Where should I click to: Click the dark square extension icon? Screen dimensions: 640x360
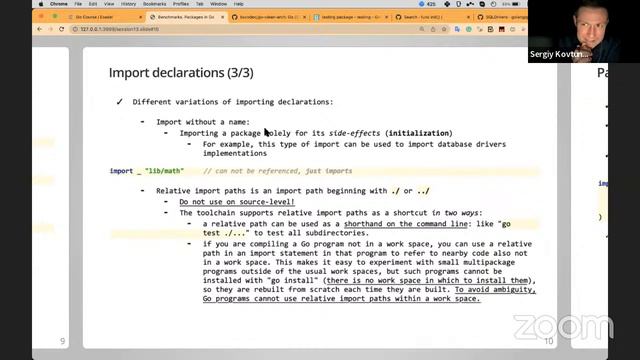pyautogui.click(x=502, y=29)
